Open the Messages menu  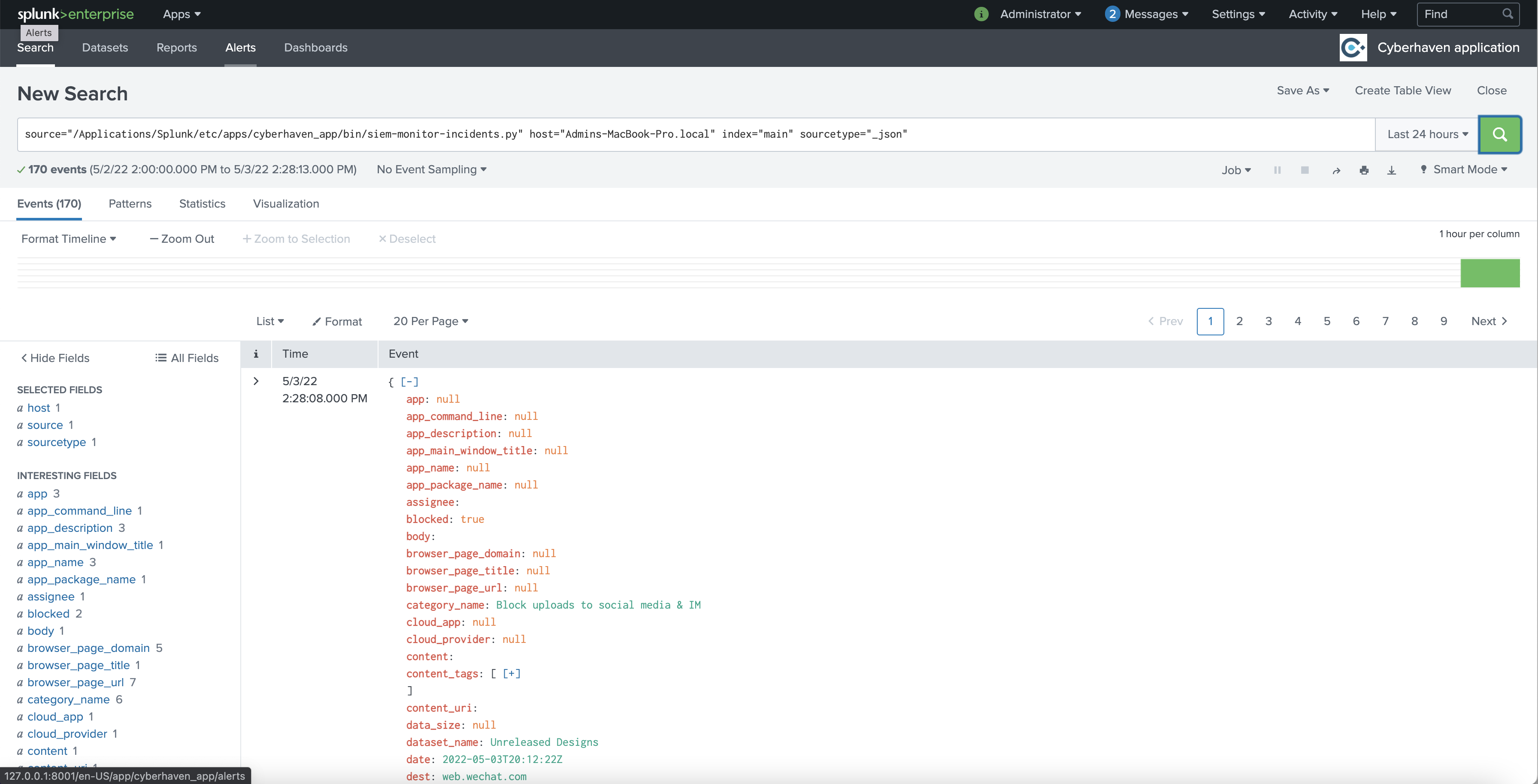(x=1147, y=14)
